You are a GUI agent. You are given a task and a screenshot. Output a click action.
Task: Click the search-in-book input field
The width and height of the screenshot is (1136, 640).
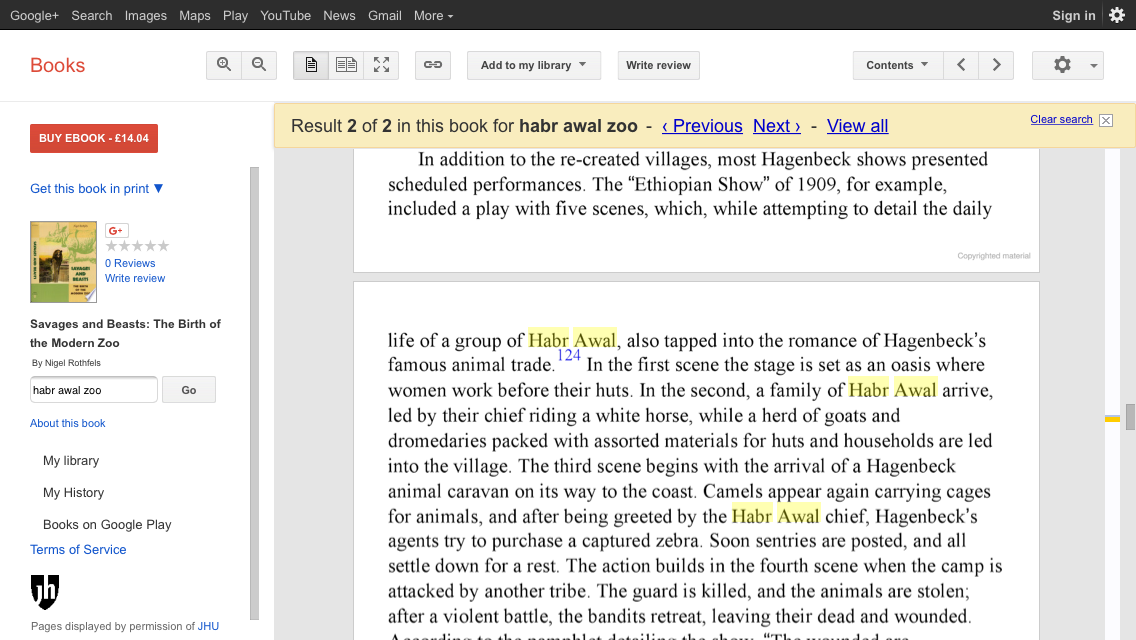point(93,390)
